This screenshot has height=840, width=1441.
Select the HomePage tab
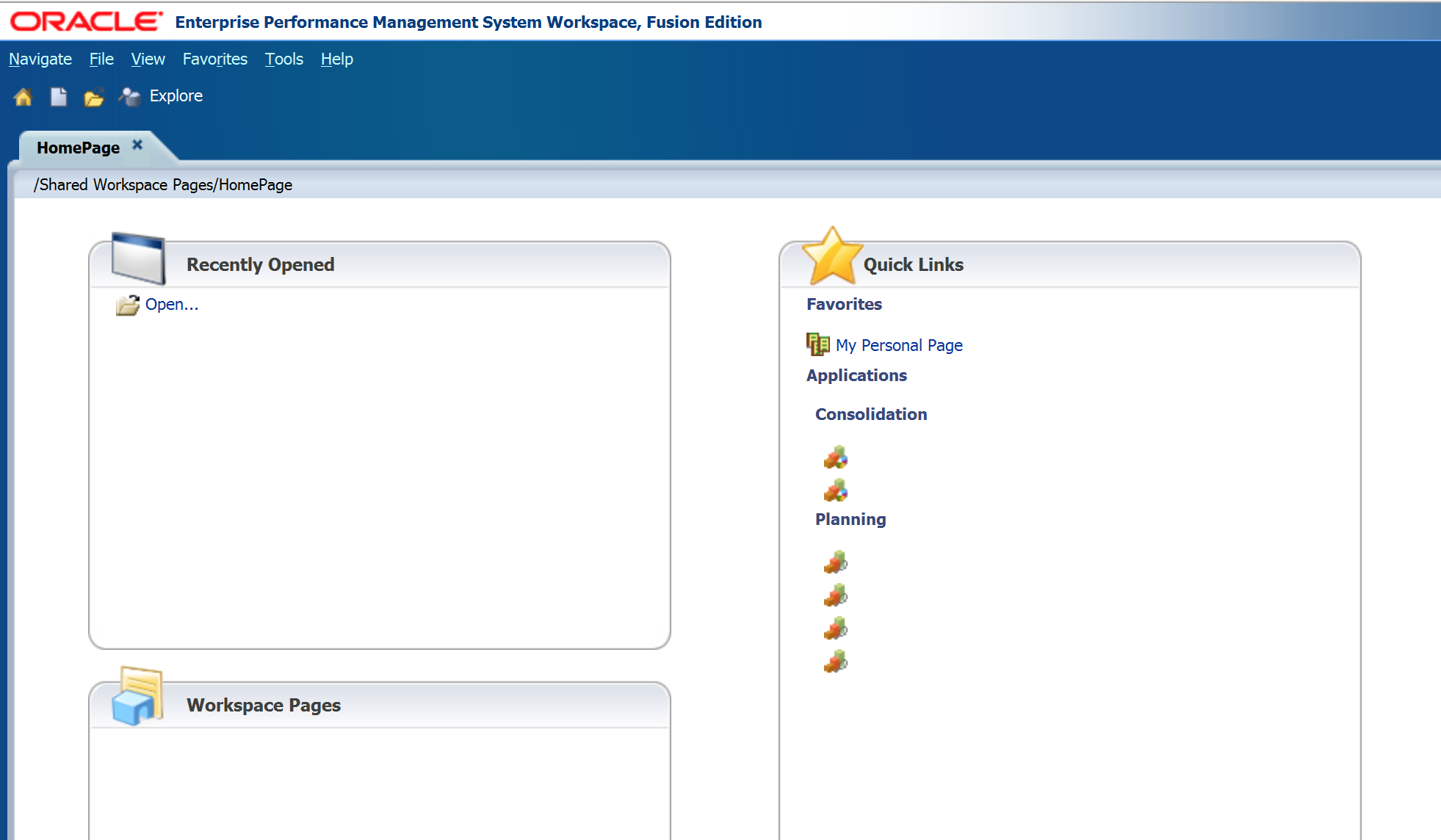coord(78,148)
